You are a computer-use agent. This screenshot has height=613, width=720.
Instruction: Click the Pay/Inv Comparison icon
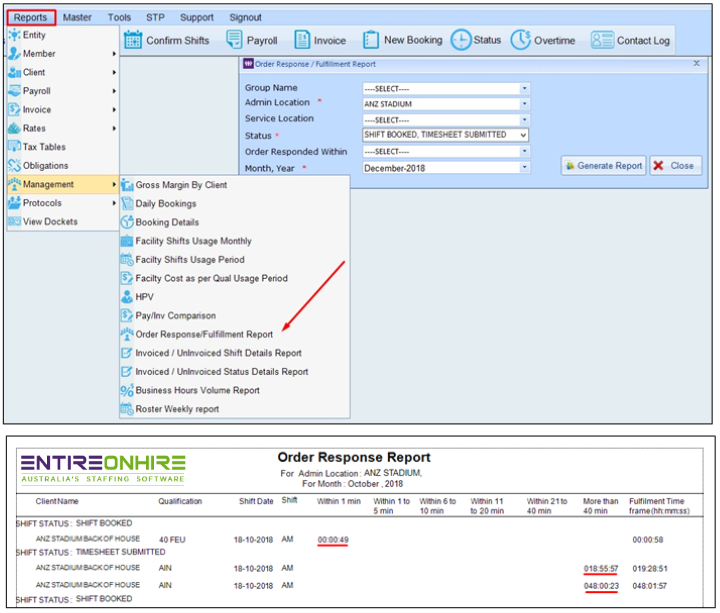127,315
